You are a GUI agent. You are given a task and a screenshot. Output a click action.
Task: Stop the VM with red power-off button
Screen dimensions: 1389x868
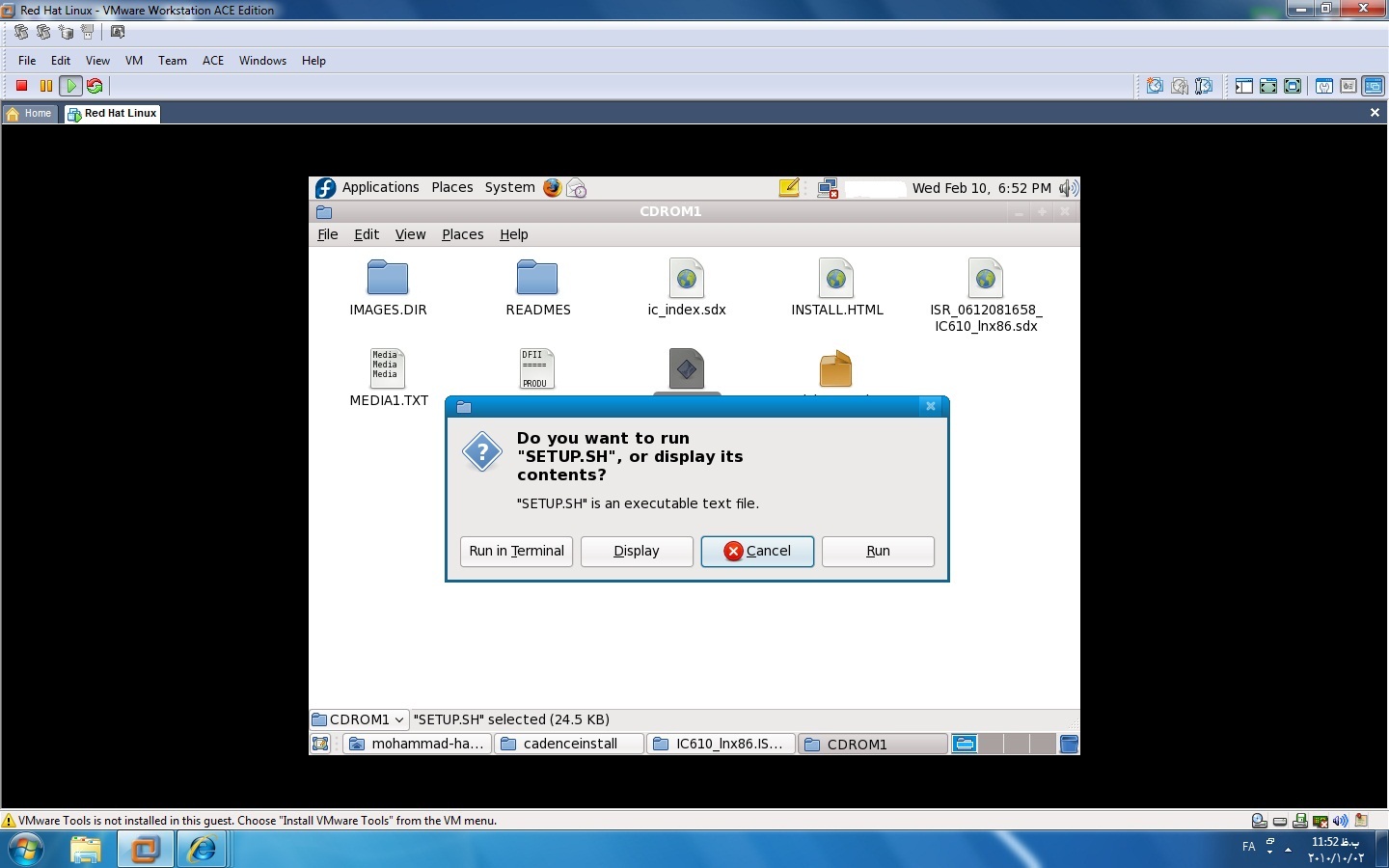[x=22, y=86]
